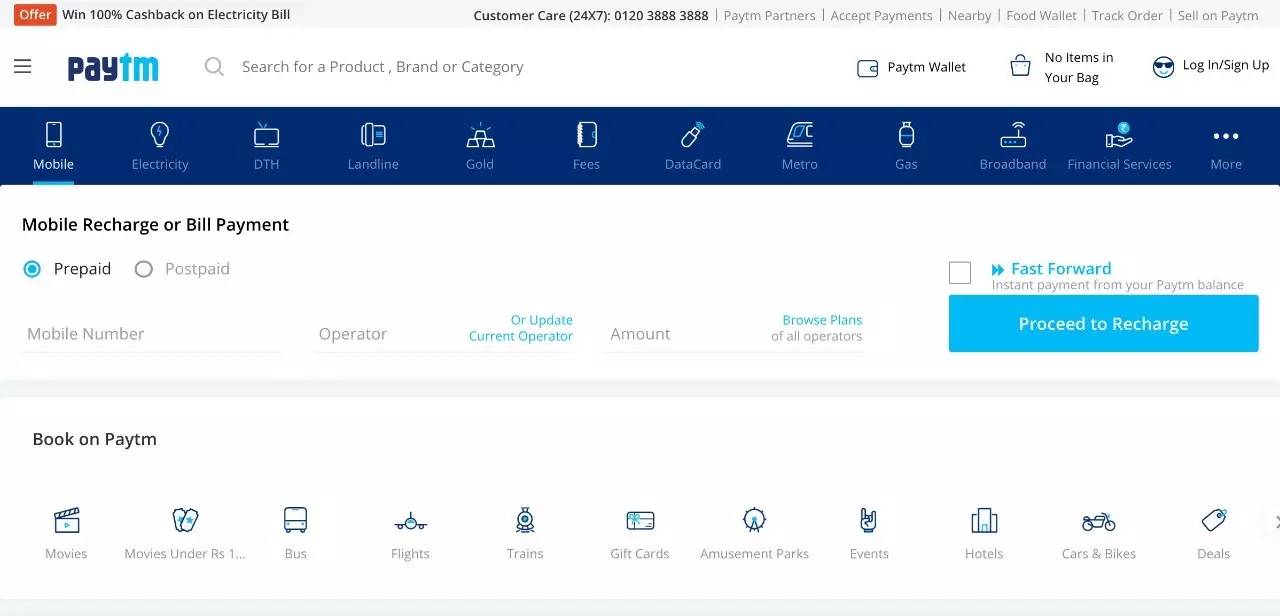The height and width of the screenshot is (616, 1280).
Task: Open the Paytm Wallet icon
Action: [867, 68]
